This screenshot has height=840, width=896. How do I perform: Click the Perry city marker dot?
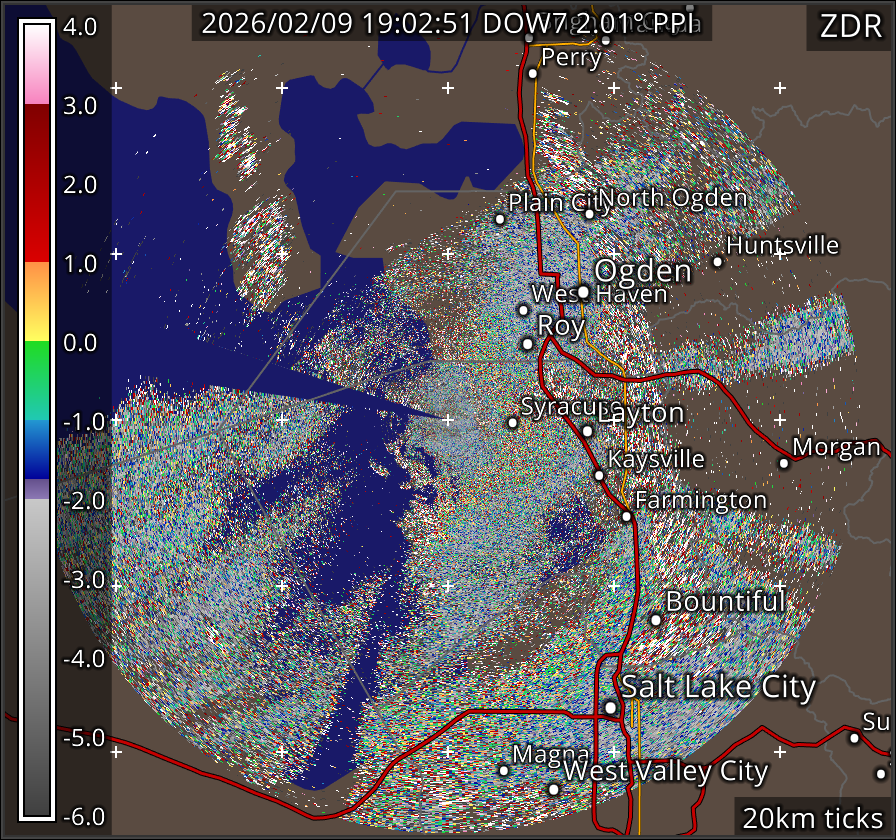533,73
